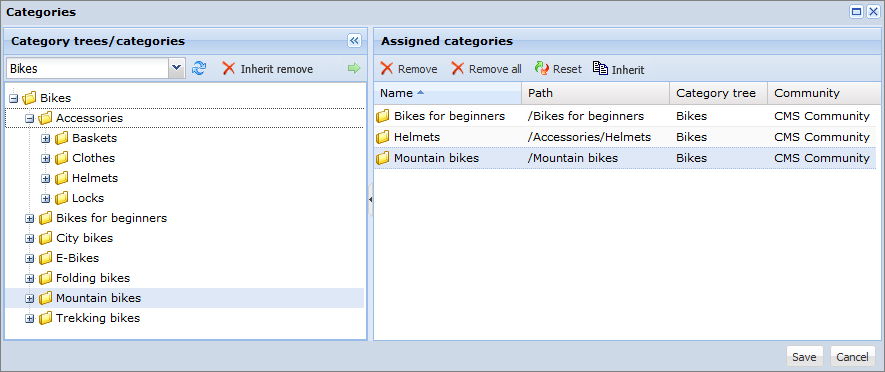The width and height of the screenshot is (885, 372).
Task: Click the Baskets folder icon
Action: pyautogui.click(x=62, y=138)
